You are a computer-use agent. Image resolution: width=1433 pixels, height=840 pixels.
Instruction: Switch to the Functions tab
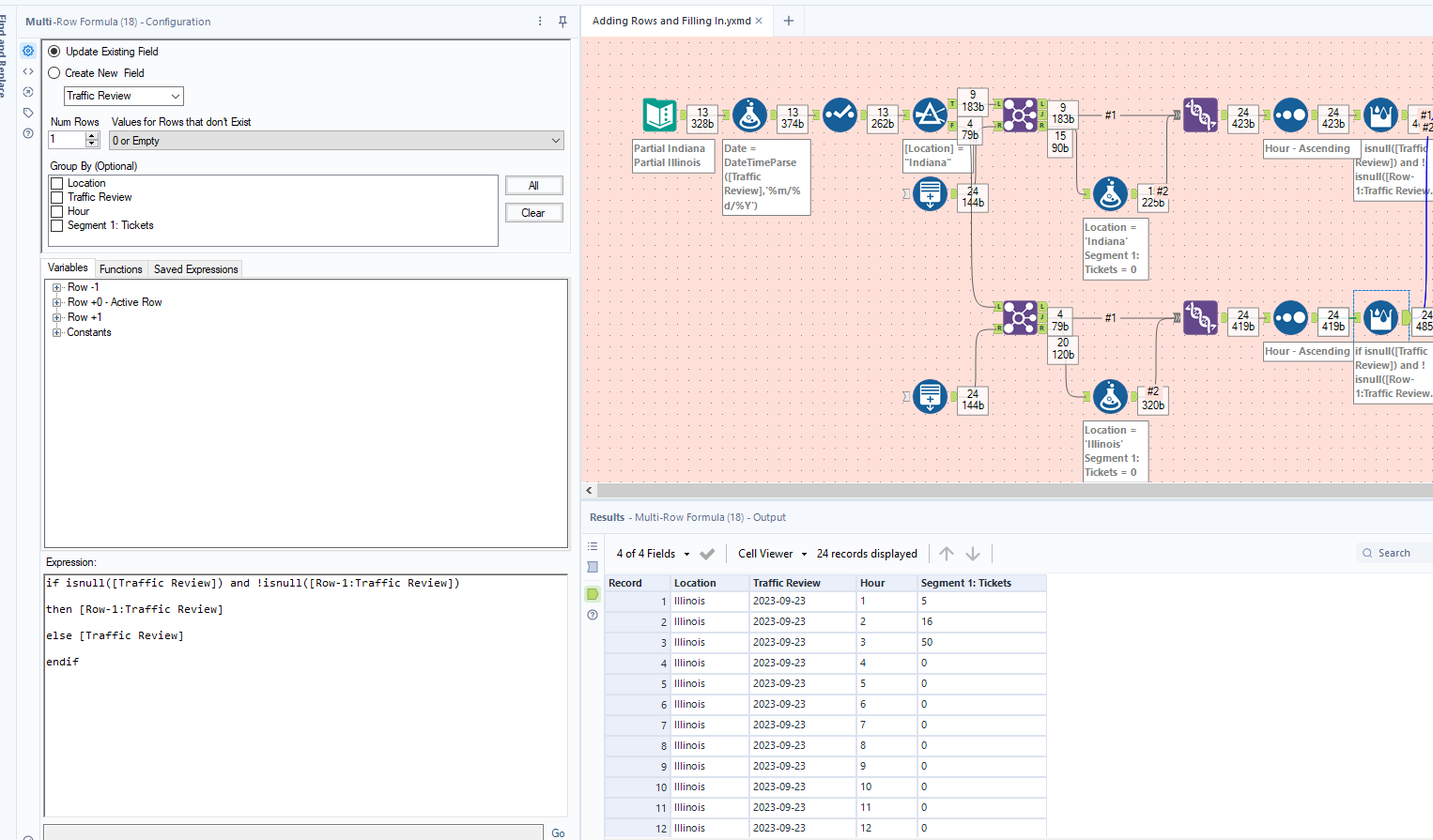click(120, 268)
